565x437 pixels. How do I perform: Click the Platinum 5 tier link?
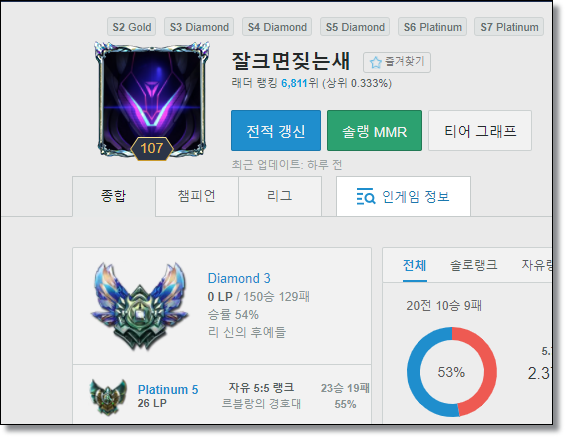(x=168, y=389)
